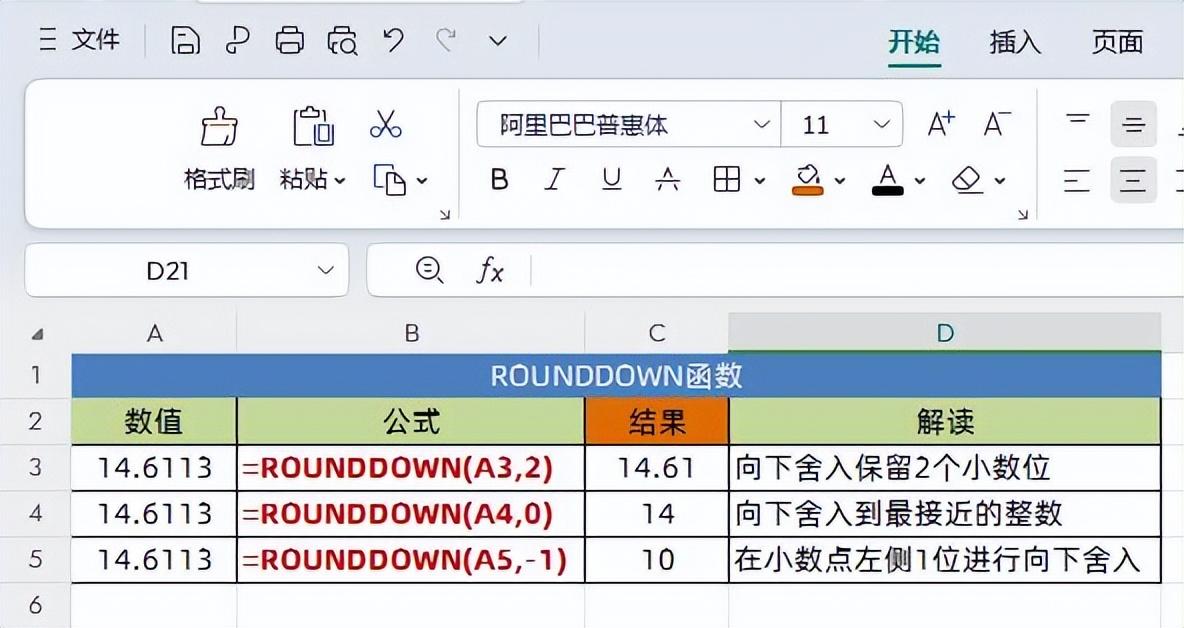Click the Clear eraser icon
This screenshot has height=628, width=1184.
click(967, 180)
